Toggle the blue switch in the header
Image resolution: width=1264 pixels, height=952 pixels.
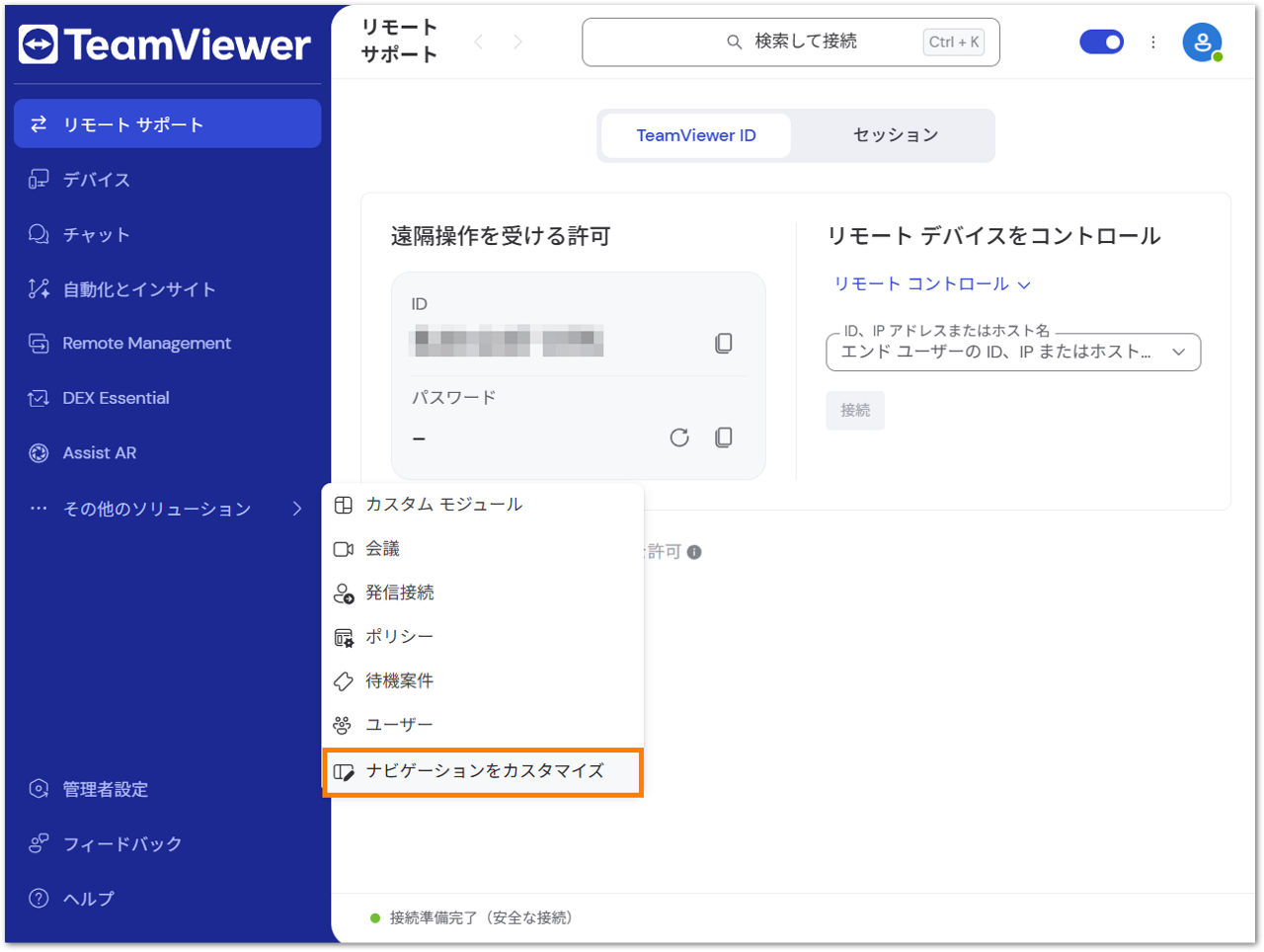(x=1102, y=41)
